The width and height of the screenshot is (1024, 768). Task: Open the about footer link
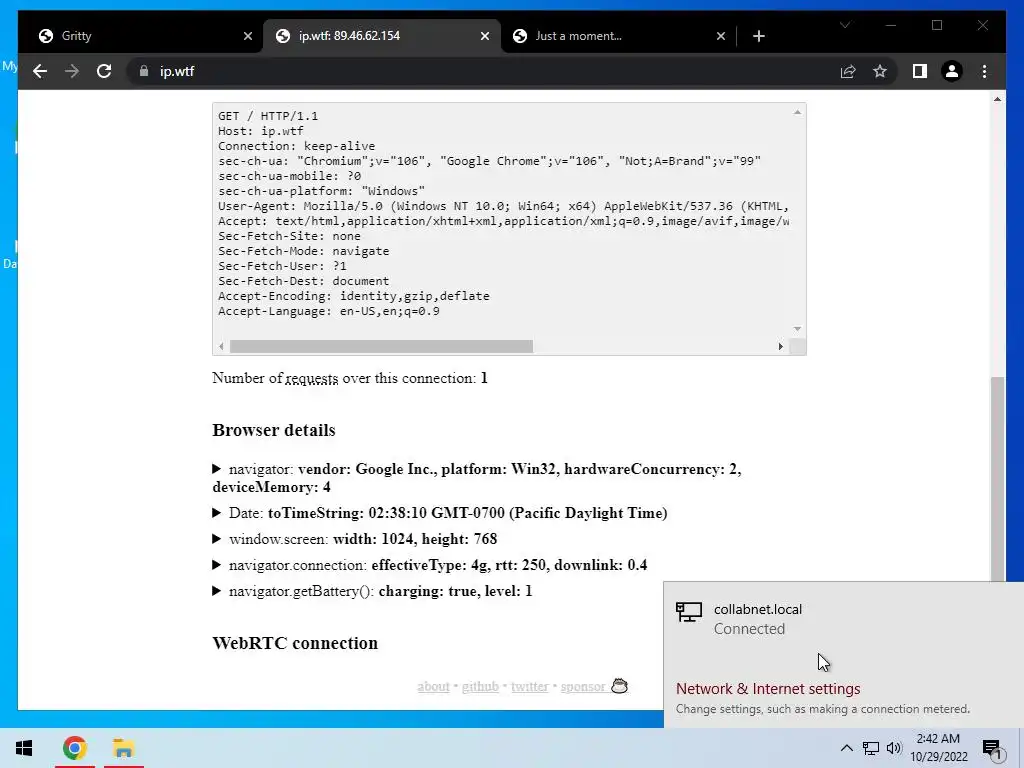pyautogui.click(x=434, y=686)
